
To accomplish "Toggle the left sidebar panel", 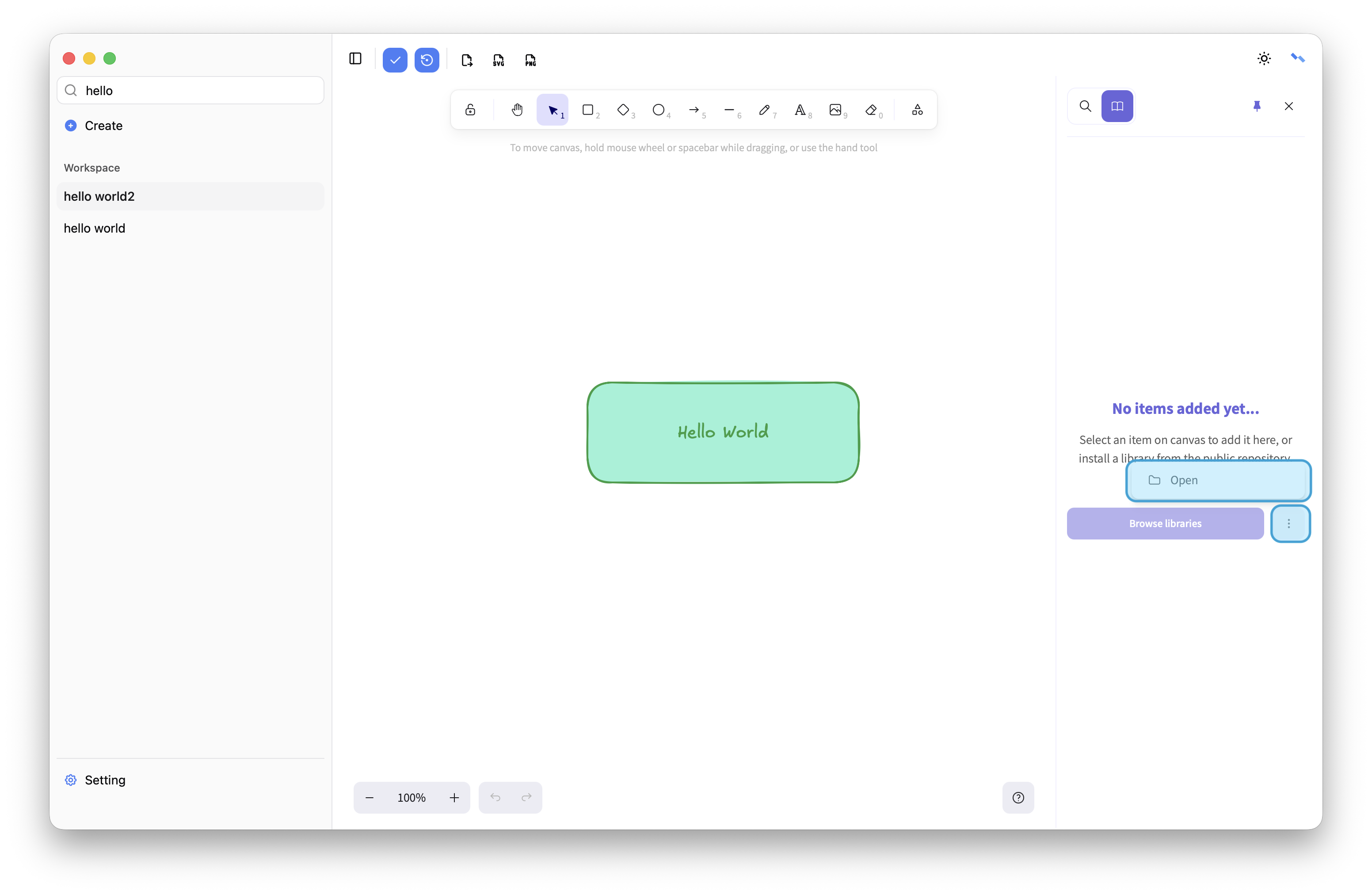I will click(x=355, y=59).
